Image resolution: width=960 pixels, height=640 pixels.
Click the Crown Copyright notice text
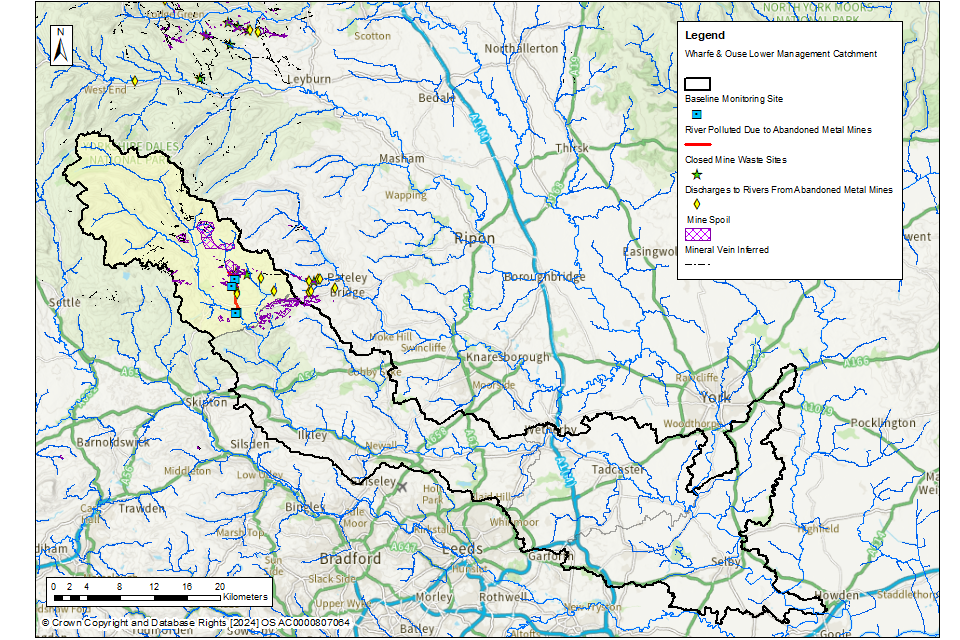pyautogui.click(x=195, y=622)
